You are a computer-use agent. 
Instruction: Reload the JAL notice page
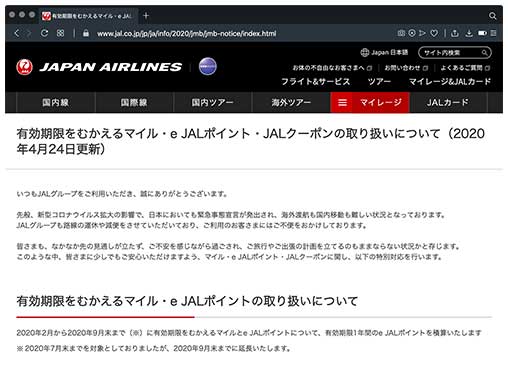[44, 33]
